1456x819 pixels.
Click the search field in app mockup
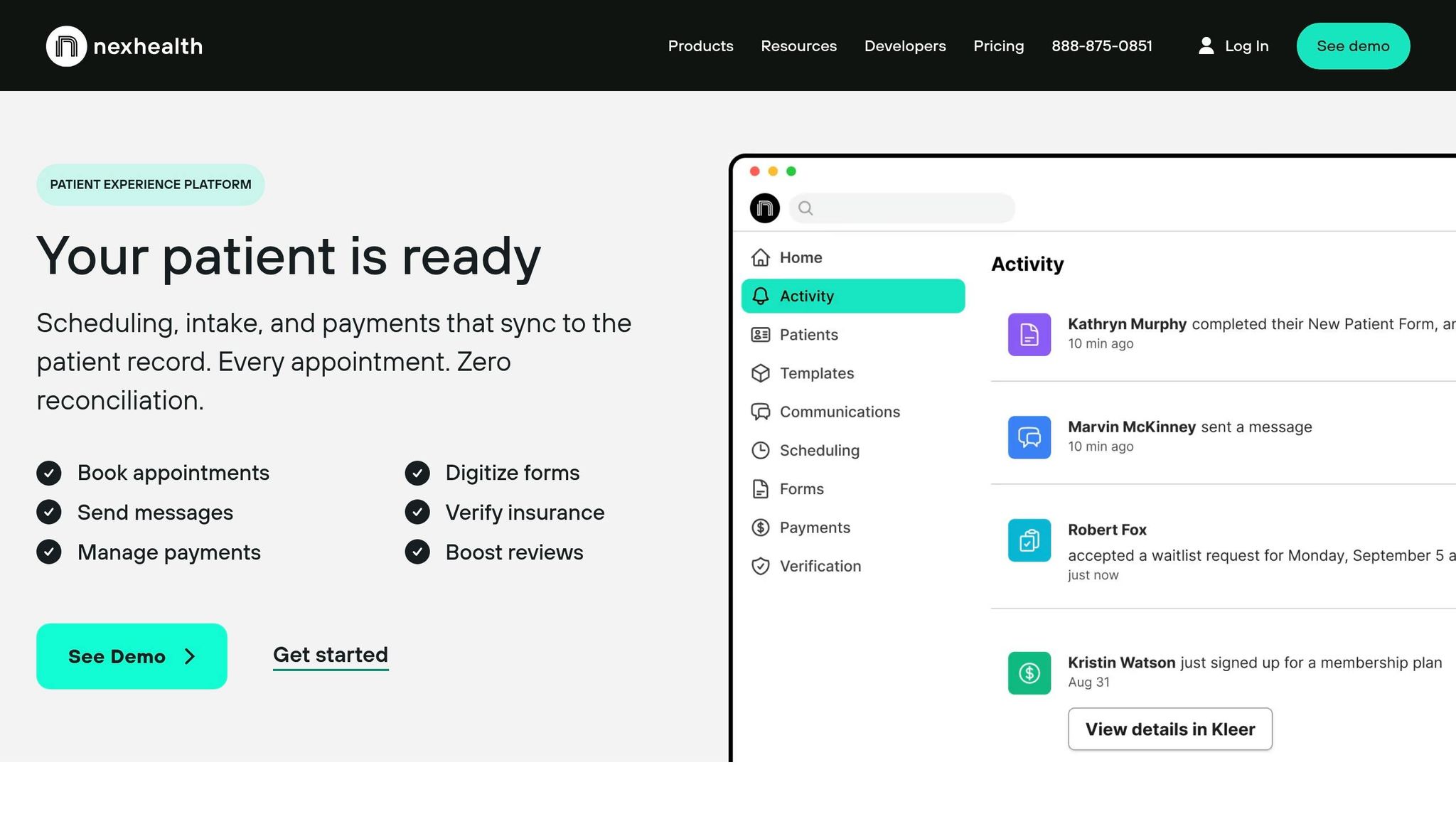coord(902,208)
